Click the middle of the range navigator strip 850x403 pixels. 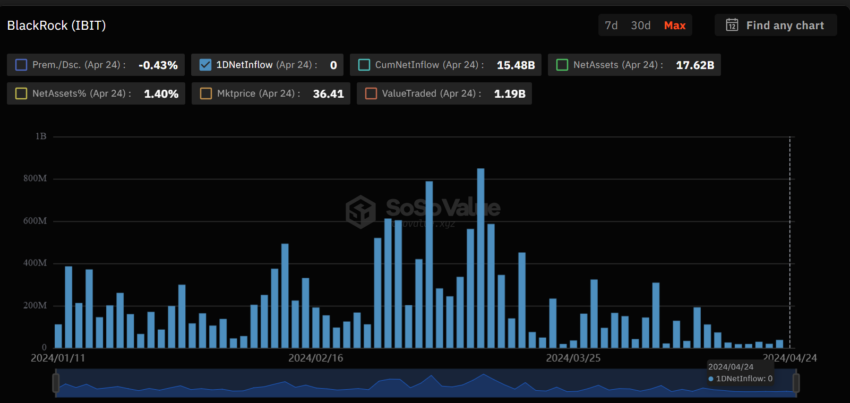tap(426, 383)
